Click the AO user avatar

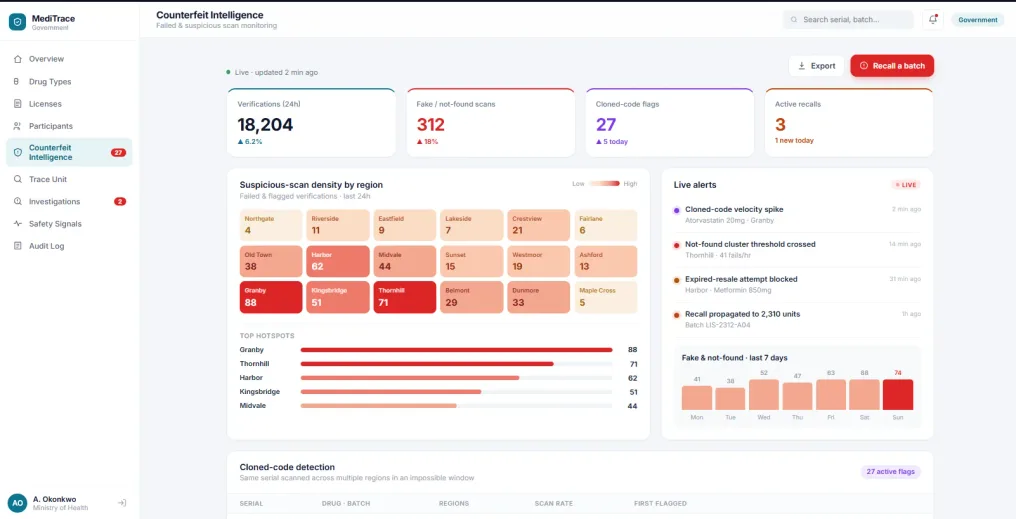coord(17,503)
